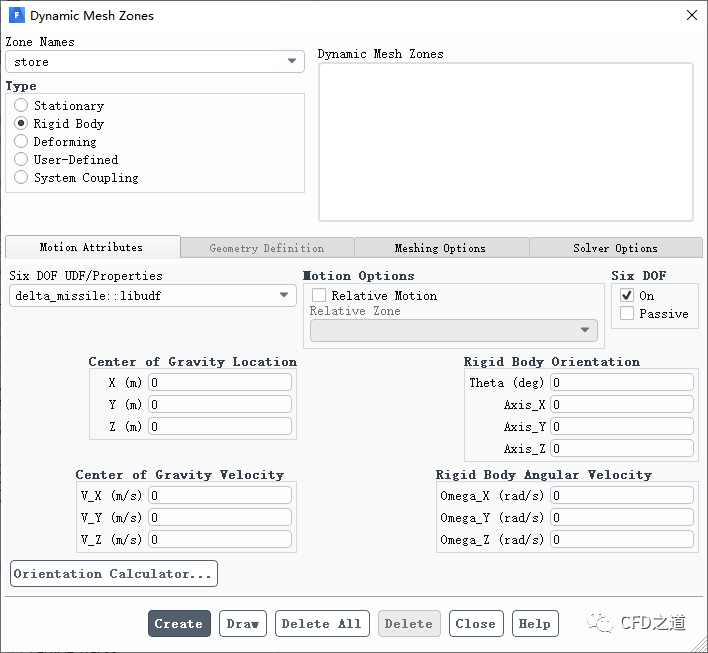708x653 pixels.
Task: Expand the Six DOF UDF/Properties dropdown
Action: pyautogui.click(x=153, y=296)
